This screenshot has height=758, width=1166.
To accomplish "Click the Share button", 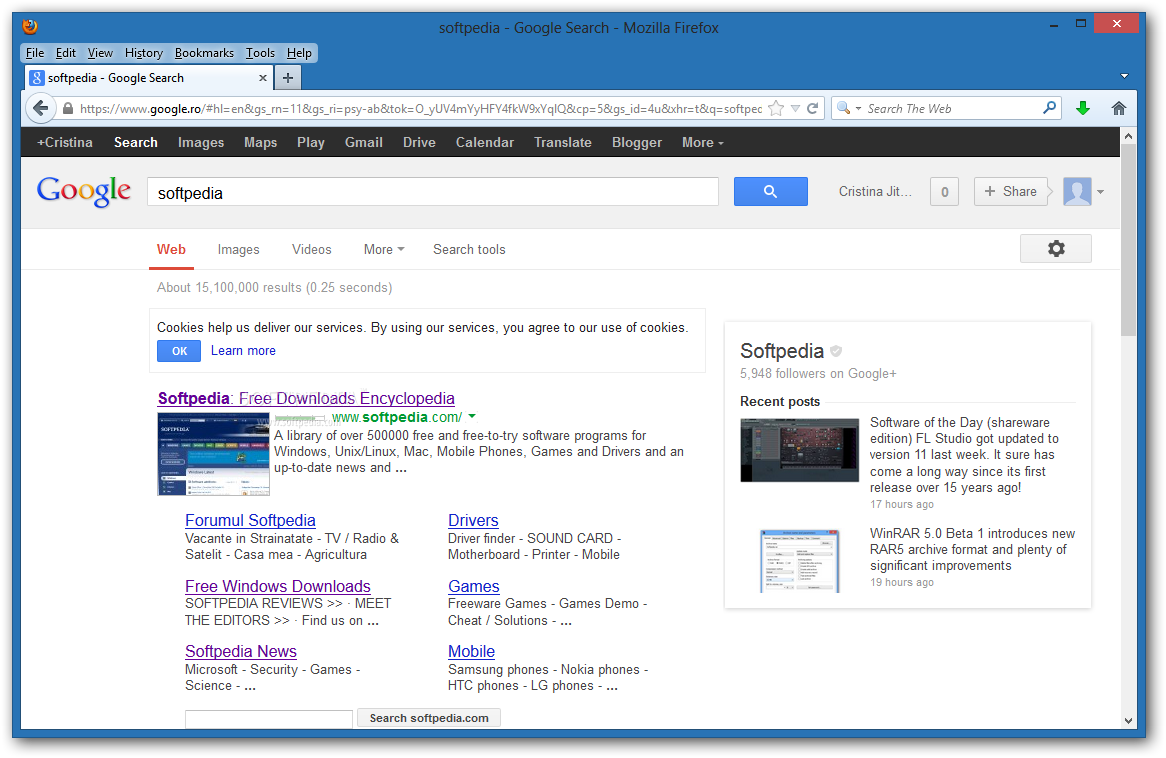I will click(x=1011, y=191).
